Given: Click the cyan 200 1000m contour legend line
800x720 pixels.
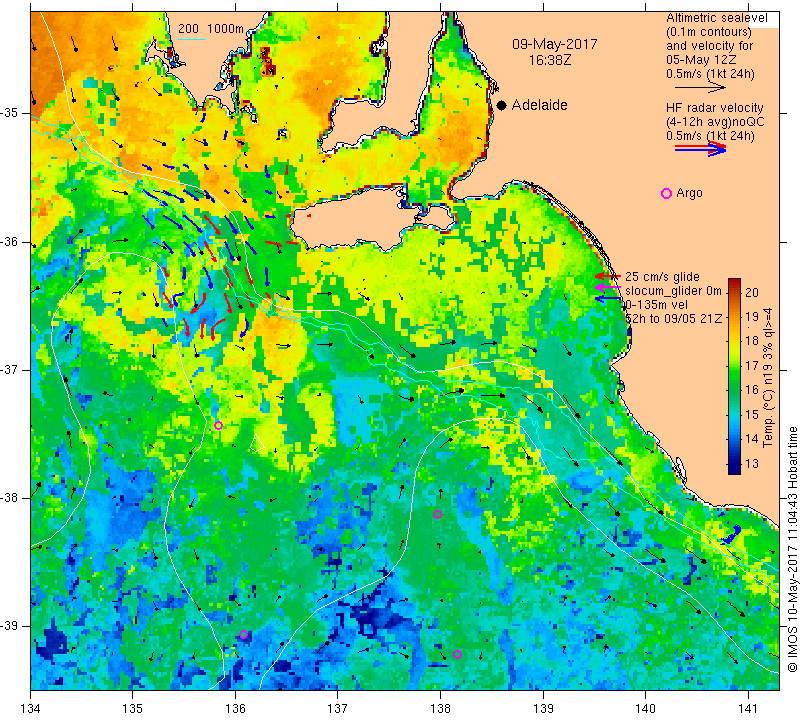Looking at the screenshot, I should point(191,39).
